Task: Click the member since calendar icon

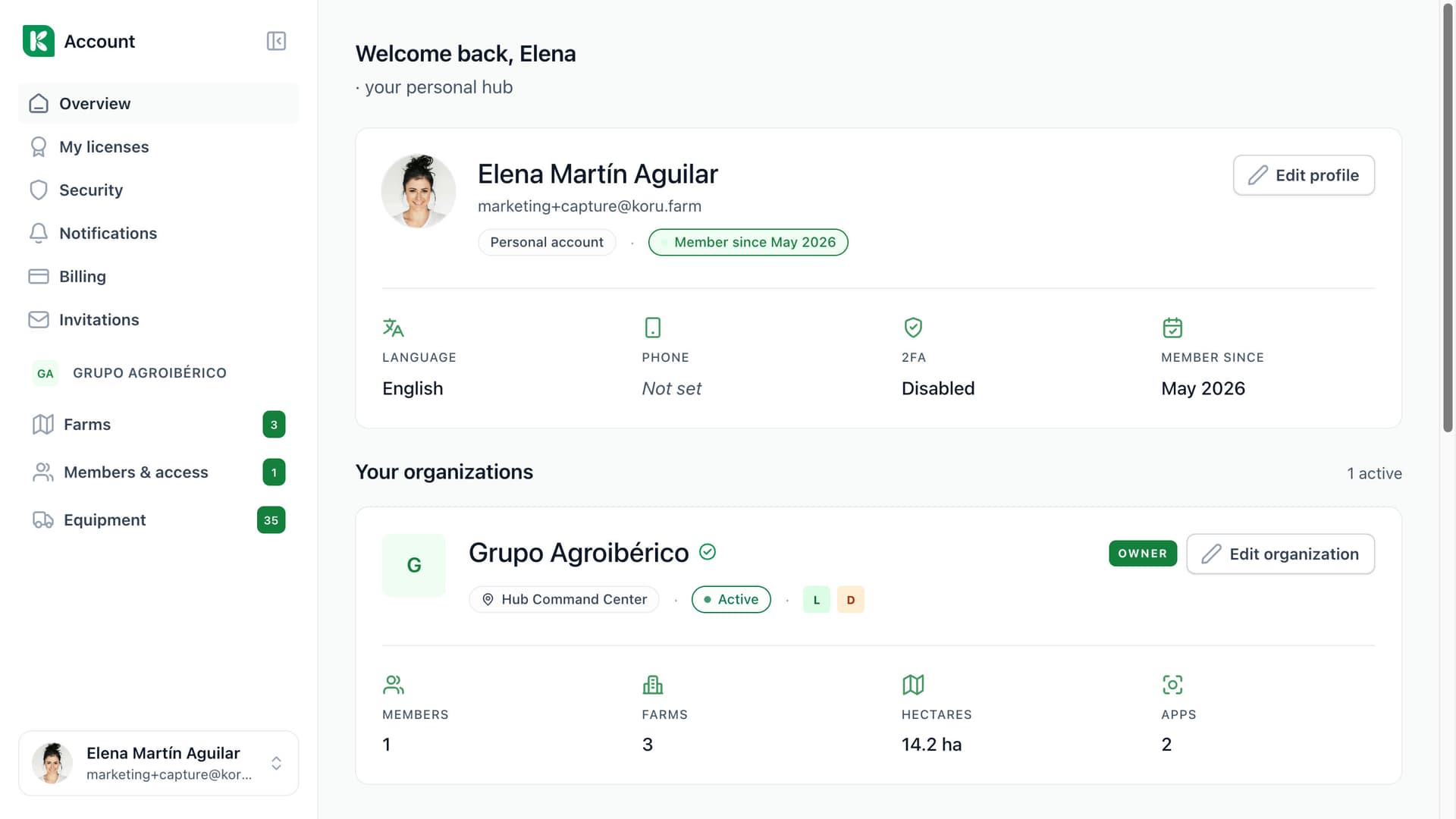Action: [1172, 328]
